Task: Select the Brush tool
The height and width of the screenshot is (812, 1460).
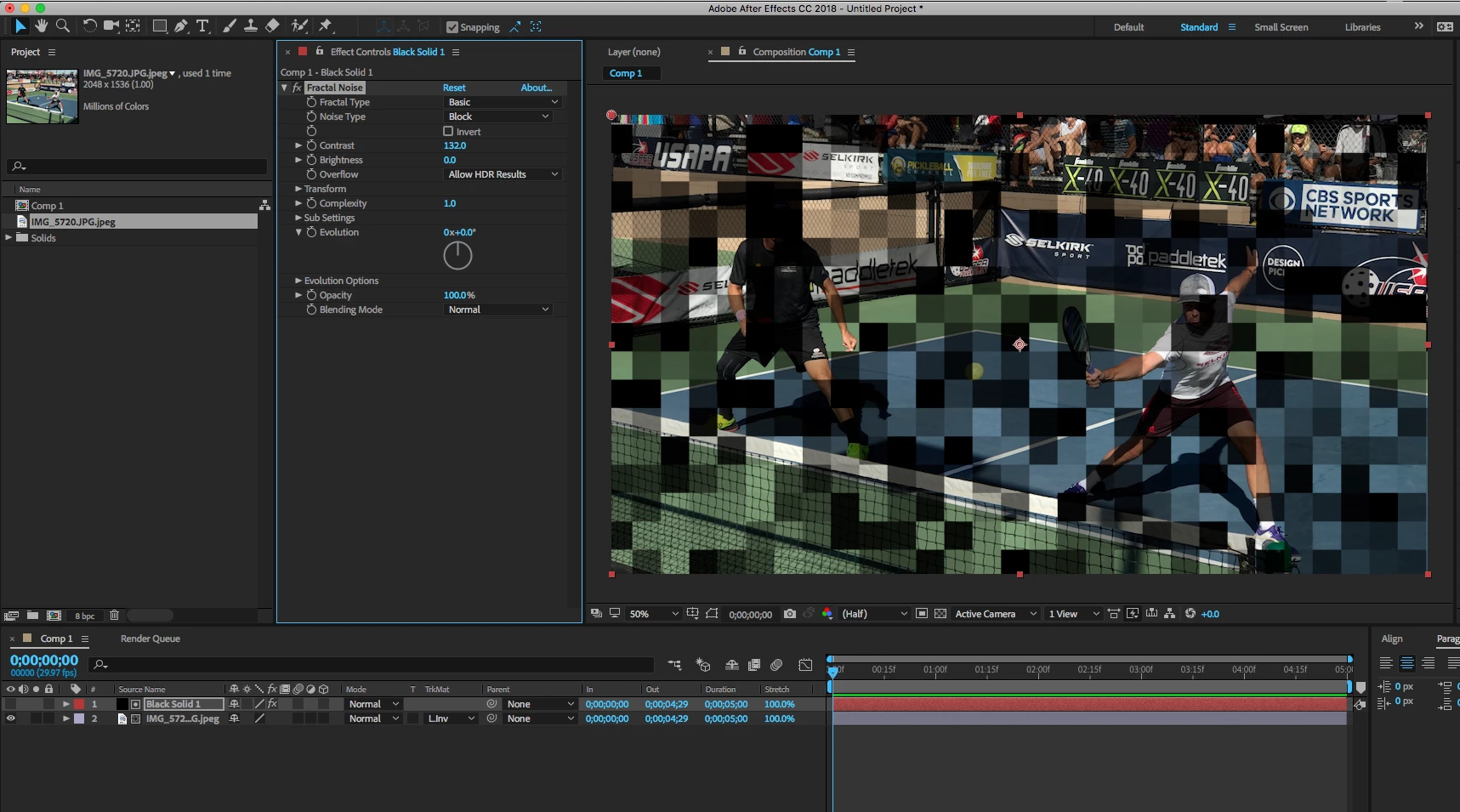Action: (x=230, y=26)
